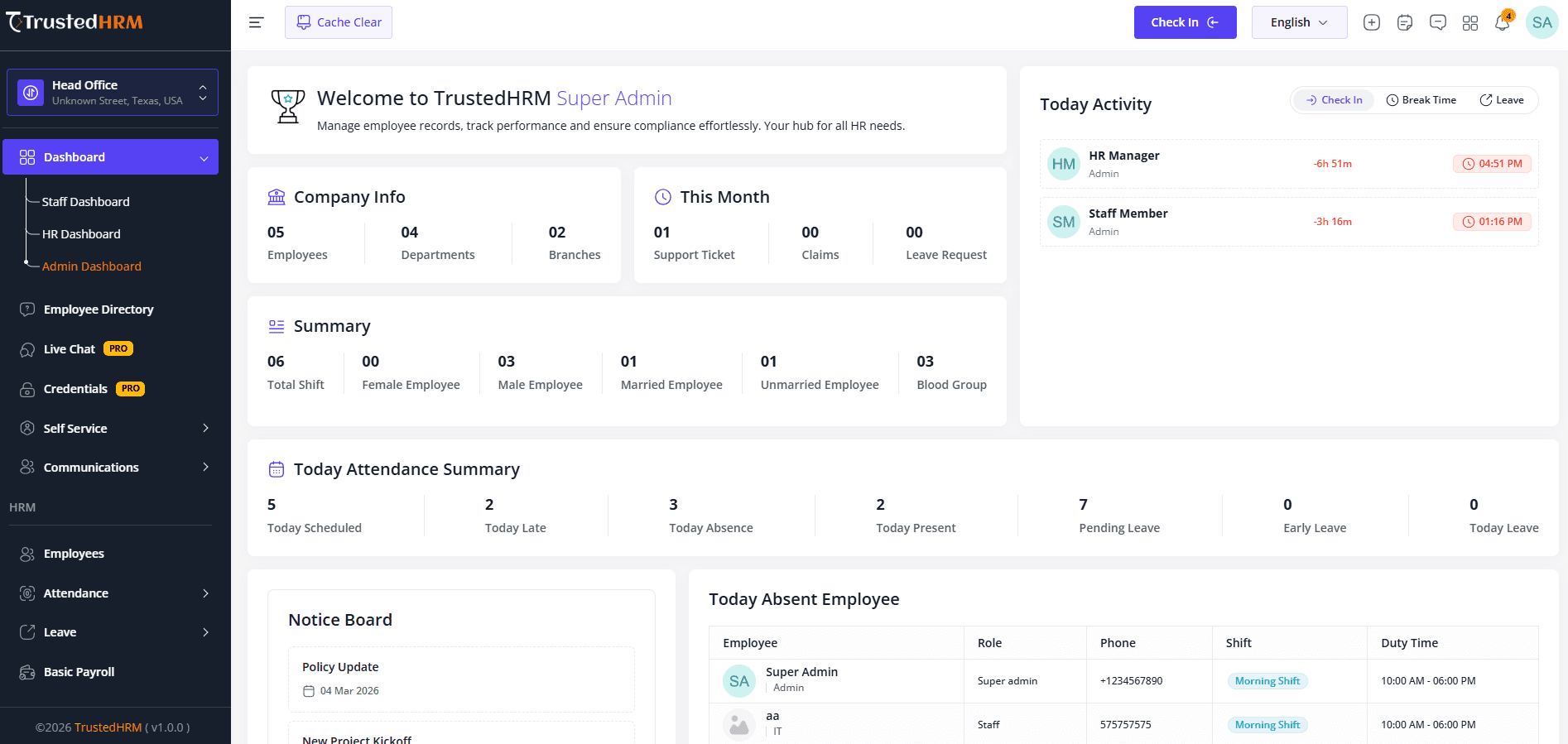Viewport: 1568px width, 744px height.
Task: Click the -6h 51m duration text
Action: point(1332,164)
